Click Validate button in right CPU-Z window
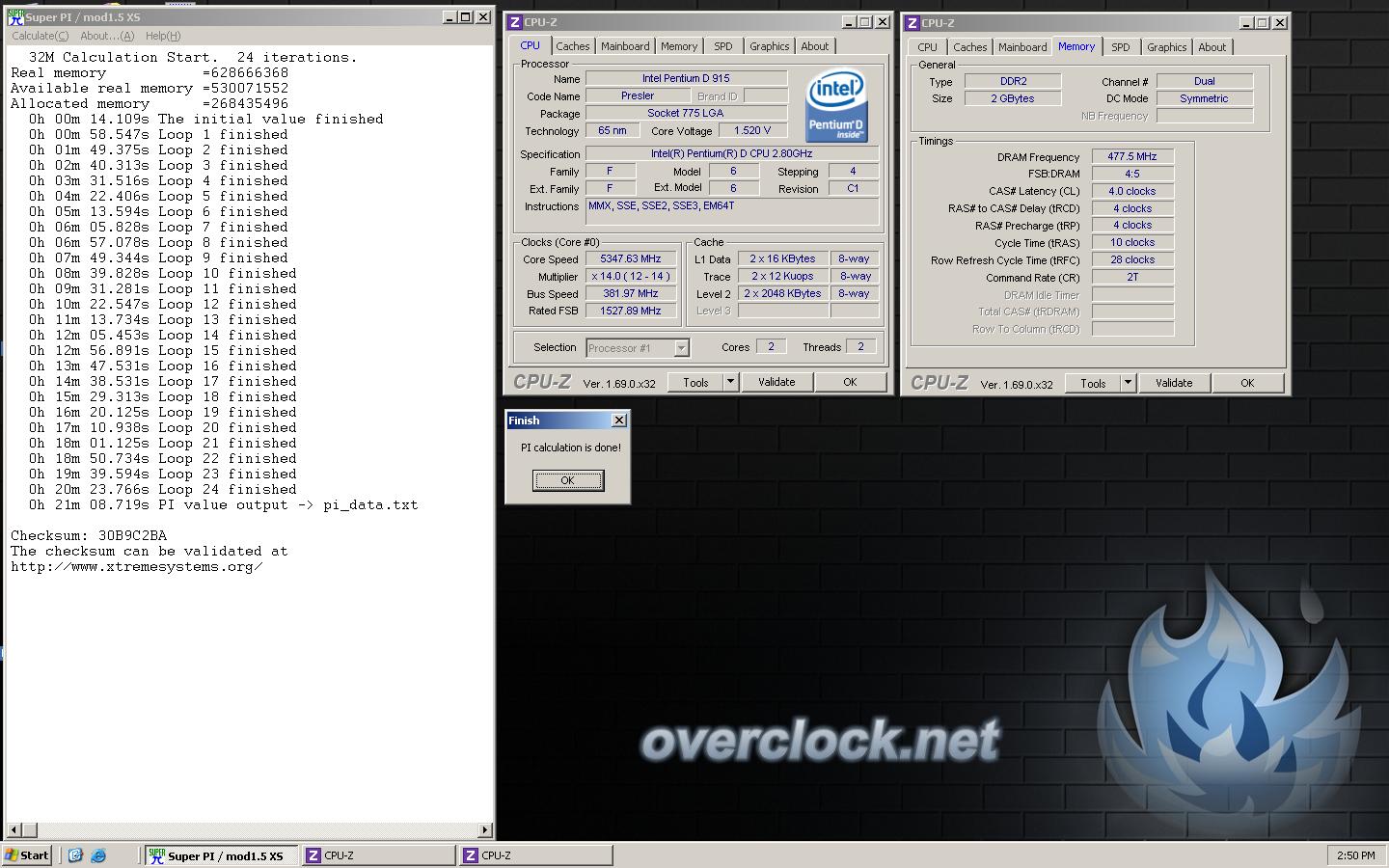This screenshot has height=868, width=1389. point(1174,383)
